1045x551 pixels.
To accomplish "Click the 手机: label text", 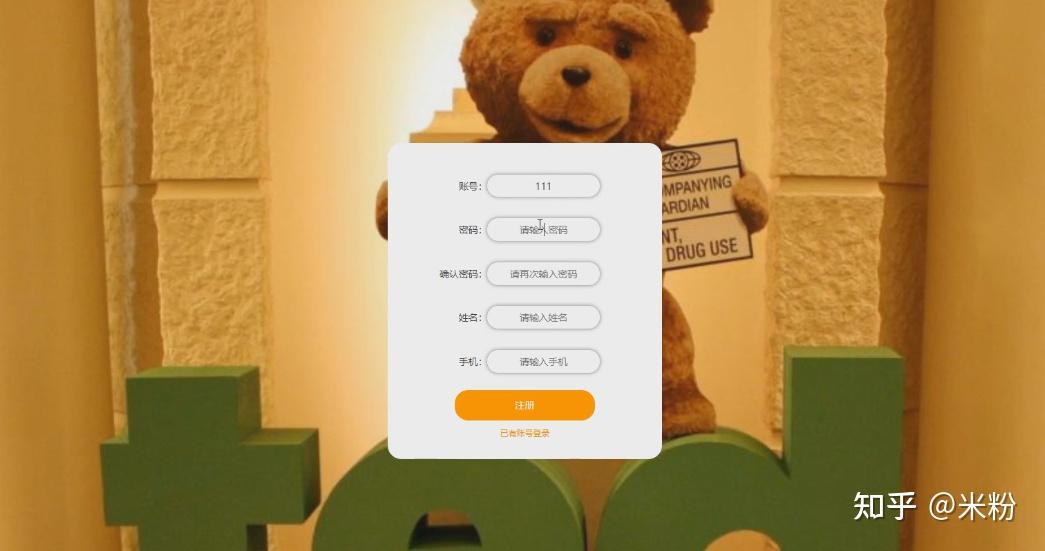I will pyautogui.click(x=470, y=362).
